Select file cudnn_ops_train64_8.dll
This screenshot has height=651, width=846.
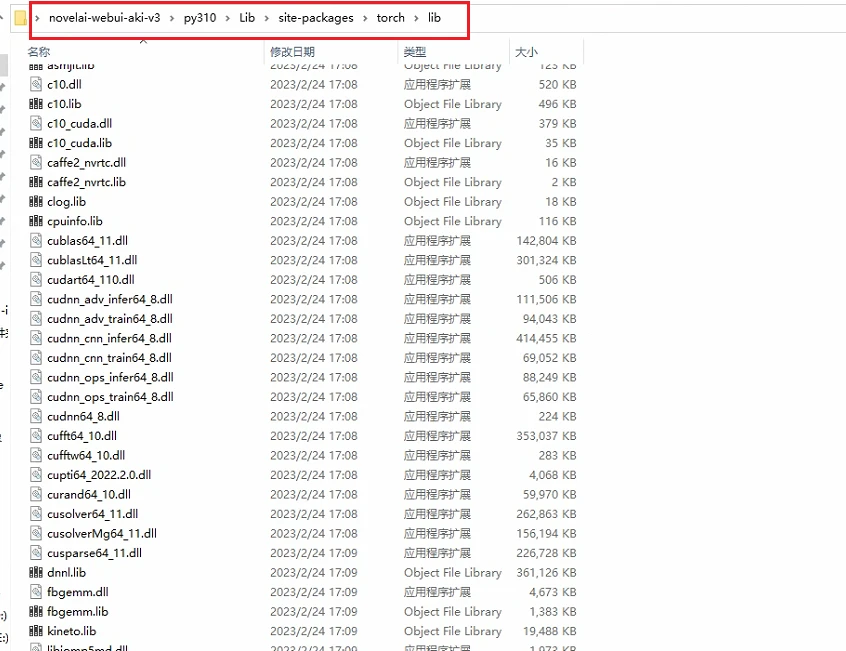point(110,397)
